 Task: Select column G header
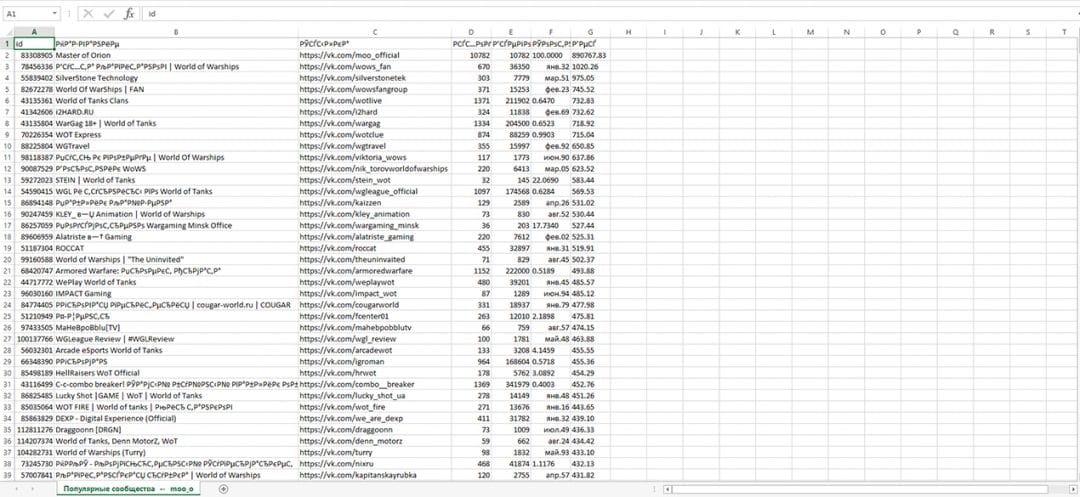pos(590,32)
